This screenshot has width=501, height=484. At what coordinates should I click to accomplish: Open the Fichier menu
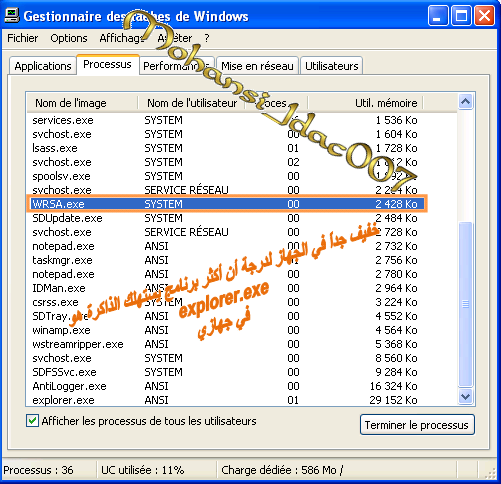pos(23,38)
